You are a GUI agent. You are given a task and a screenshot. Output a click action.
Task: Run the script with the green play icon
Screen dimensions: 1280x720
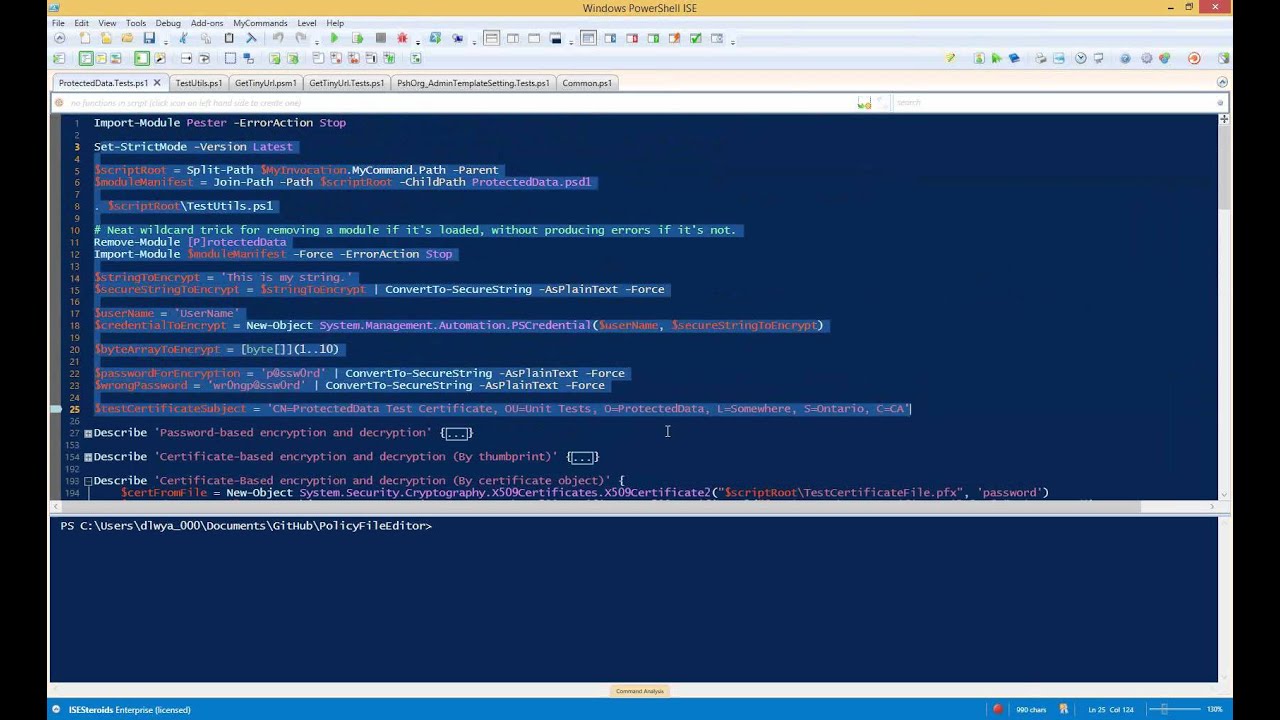tap(334, 38)
